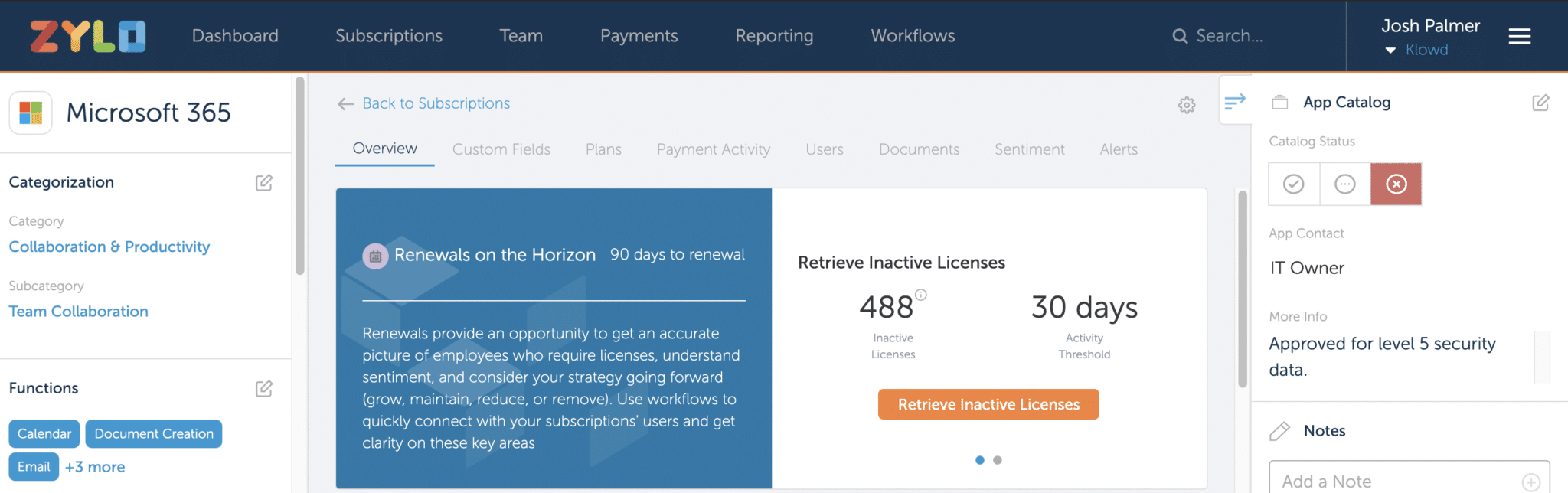Set catalog status to approved checkmark
Image resolution: width=1568 pixels, height=493 pixels.
pos(1294,184)
